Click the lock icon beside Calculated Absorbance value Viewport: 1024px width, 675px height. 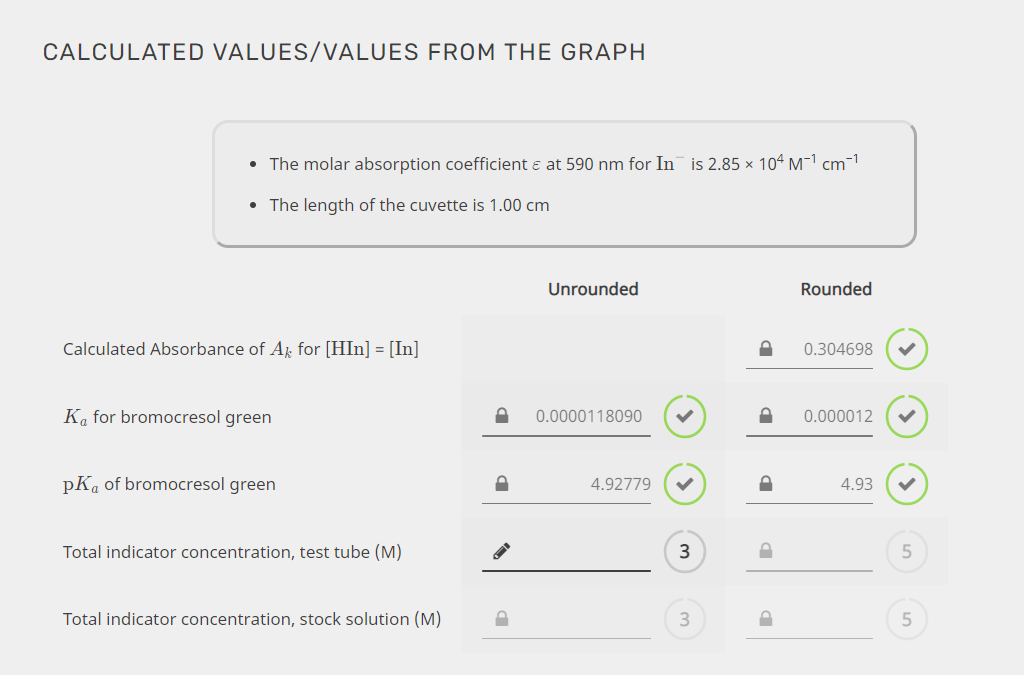pos(765,349)
